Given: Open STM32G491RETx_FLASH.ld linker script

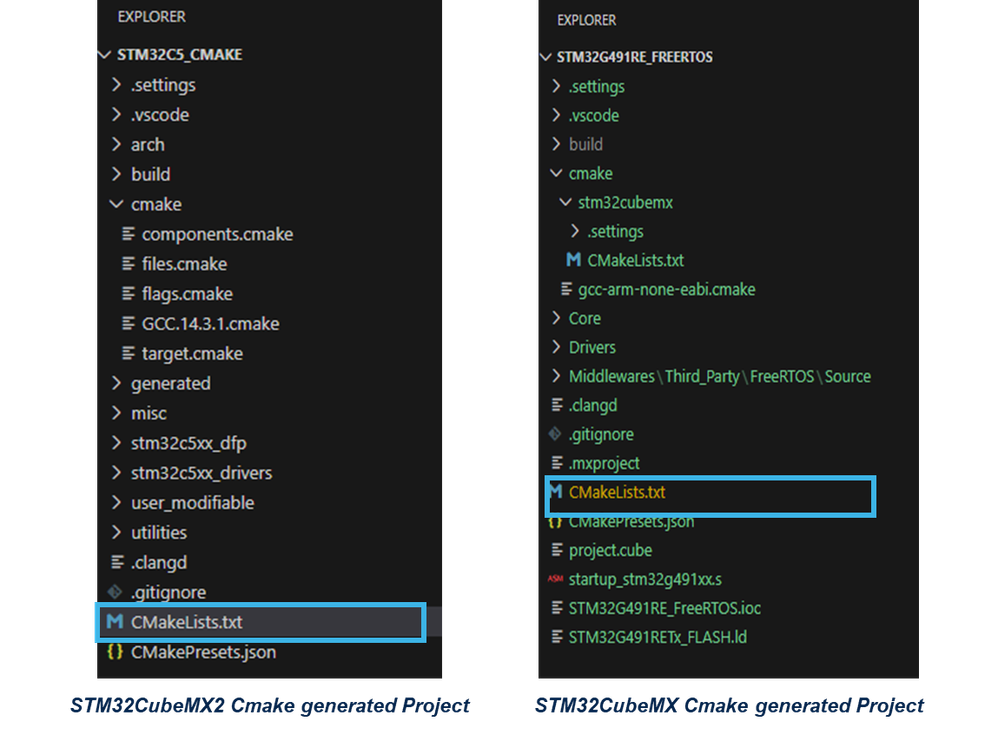Looking at the screenshot, I should 657,637.
